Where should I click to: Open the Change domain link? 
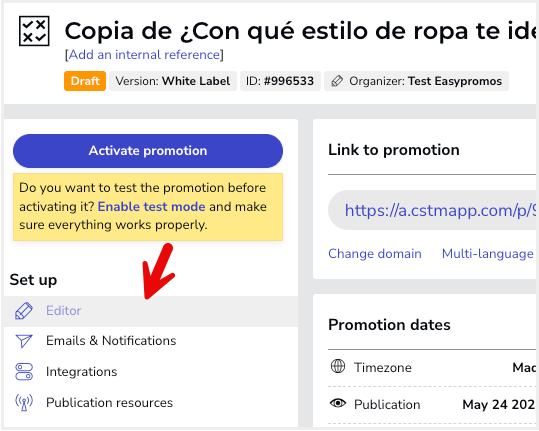pos(375,254)
